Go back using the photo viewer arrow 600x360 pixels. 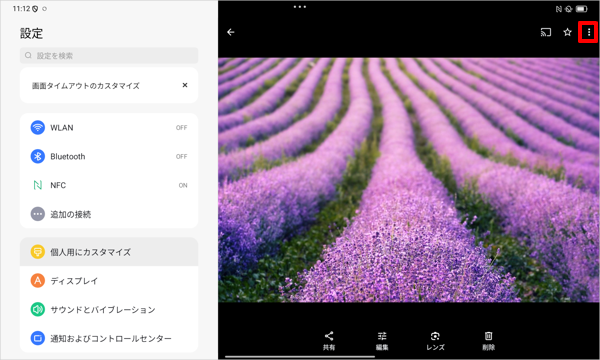231,32
